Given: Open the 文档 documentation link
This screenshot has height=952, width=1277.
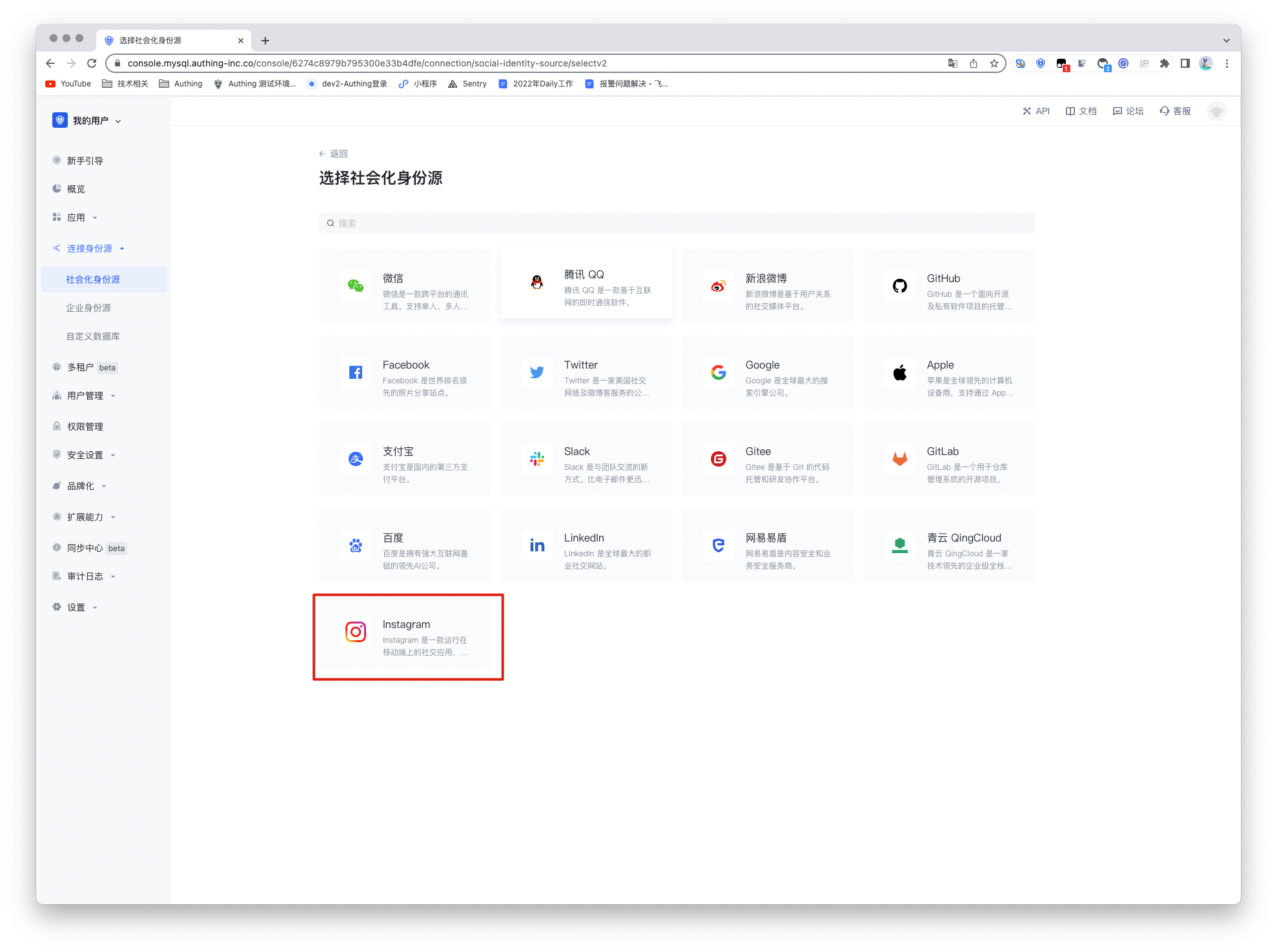Looking at the screenshot, I should (1081, 111).
